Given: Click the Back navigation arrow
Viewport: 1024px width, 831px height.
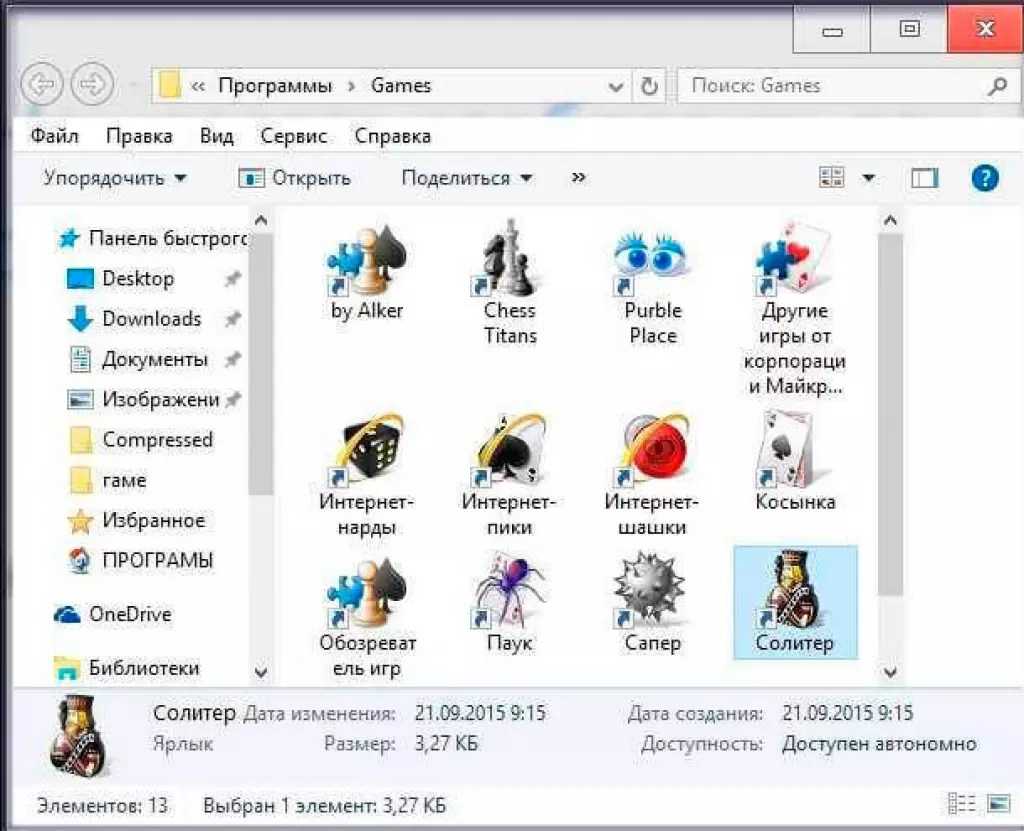Looking at the screenshot, I should [x=42, y=84].
